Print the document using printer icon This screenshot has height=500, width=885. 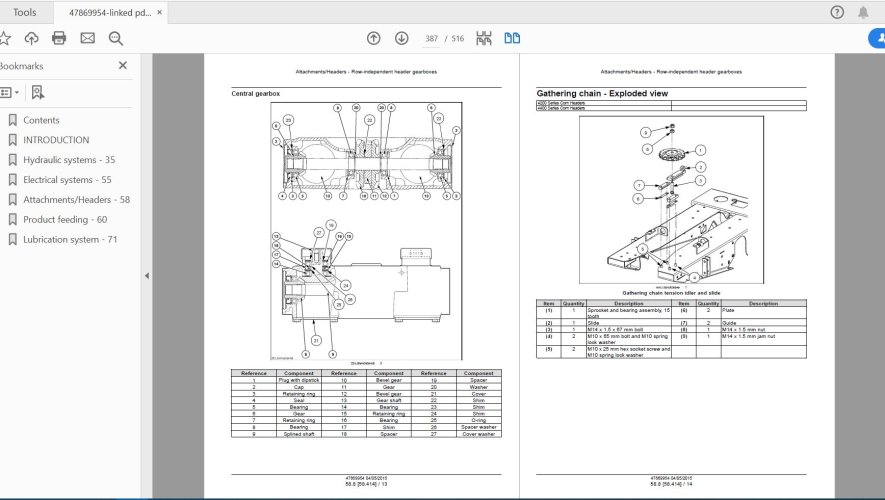click(x=59, y=38)
